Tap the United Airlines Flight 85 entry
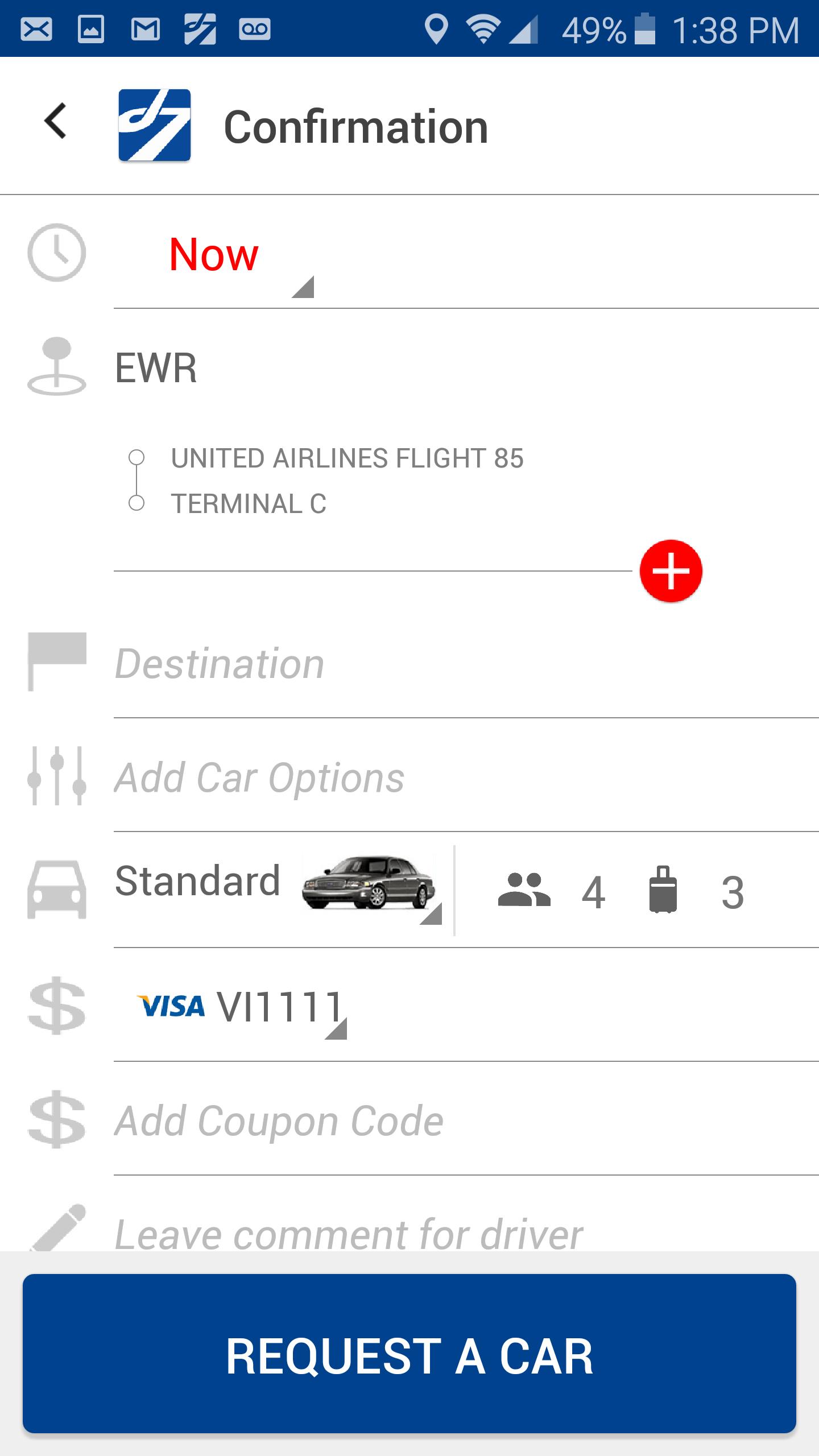Screen dimensions: 819x1456 (347, 458)
